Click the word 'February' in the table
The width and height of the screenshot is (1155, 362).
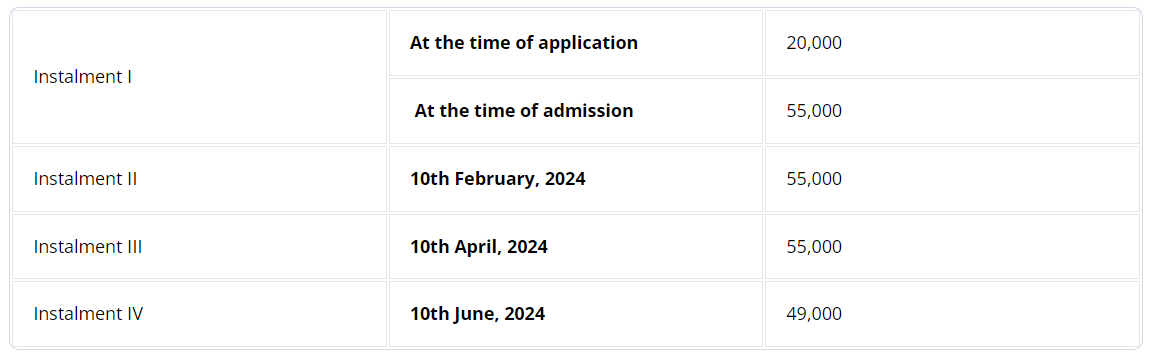pos(497,179)
